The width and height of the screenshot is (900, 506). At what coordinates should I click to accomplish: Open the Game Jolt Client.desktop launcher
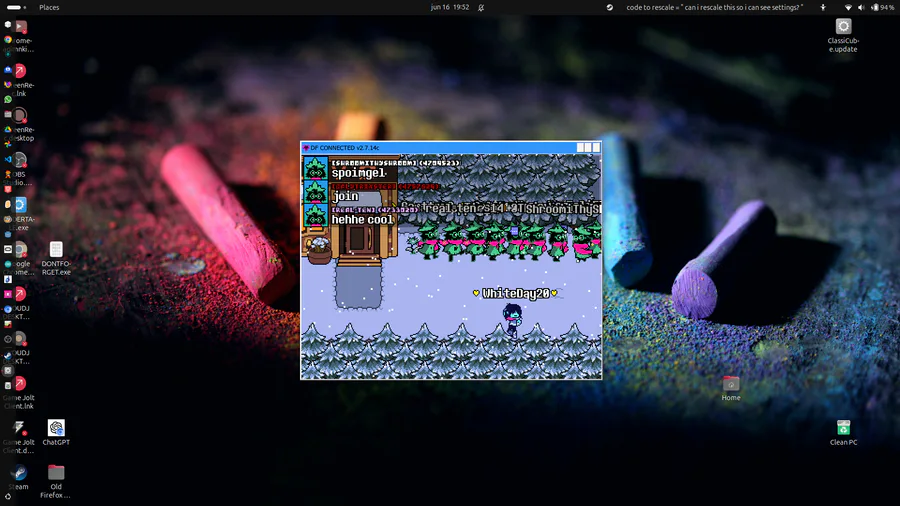coord(19,437)
